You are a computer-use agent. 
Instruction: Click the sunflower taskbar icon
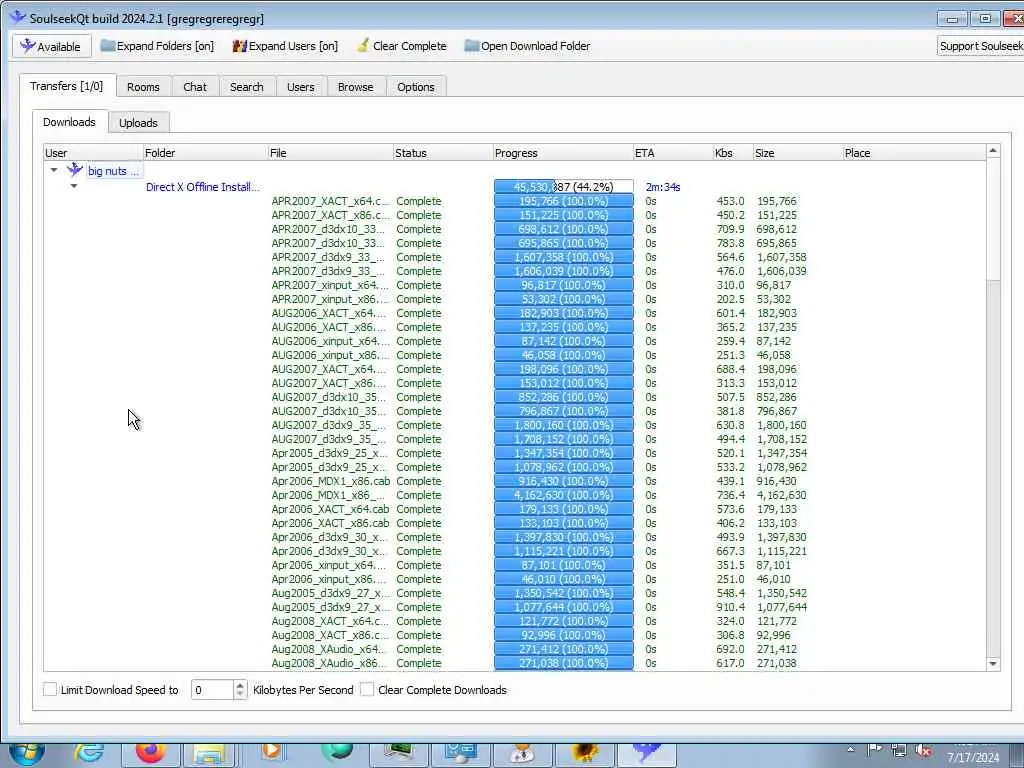(584, 753)
